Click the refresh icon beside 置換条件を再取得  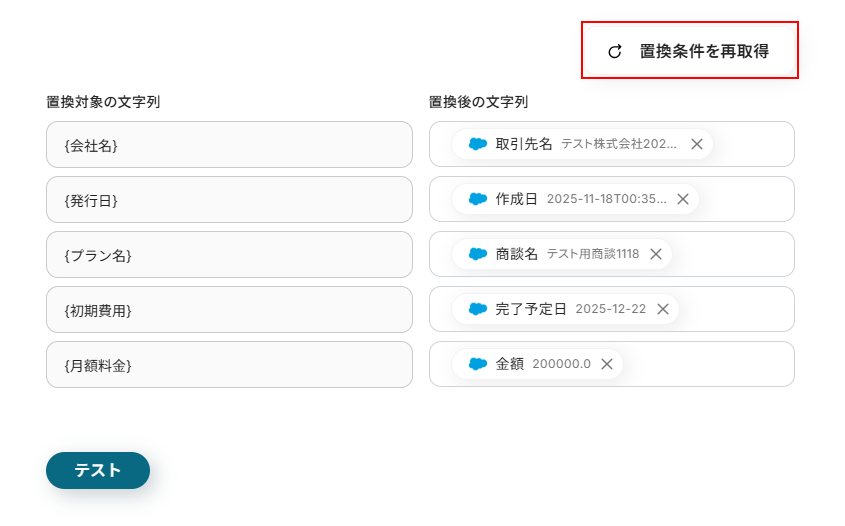(615, 51)
